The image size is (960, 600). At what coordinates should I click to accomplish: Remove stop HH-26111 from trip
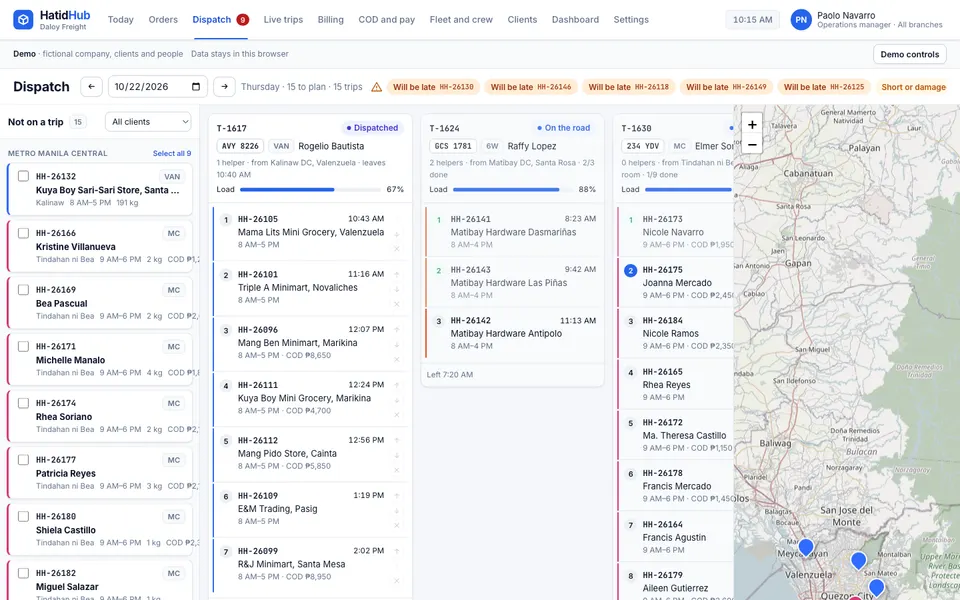(x=397, y=414)
